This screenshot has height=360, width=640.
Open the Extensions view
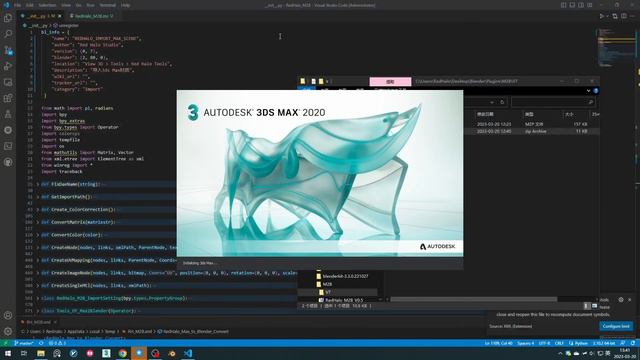pyautogui.click(x=8, y=98)
